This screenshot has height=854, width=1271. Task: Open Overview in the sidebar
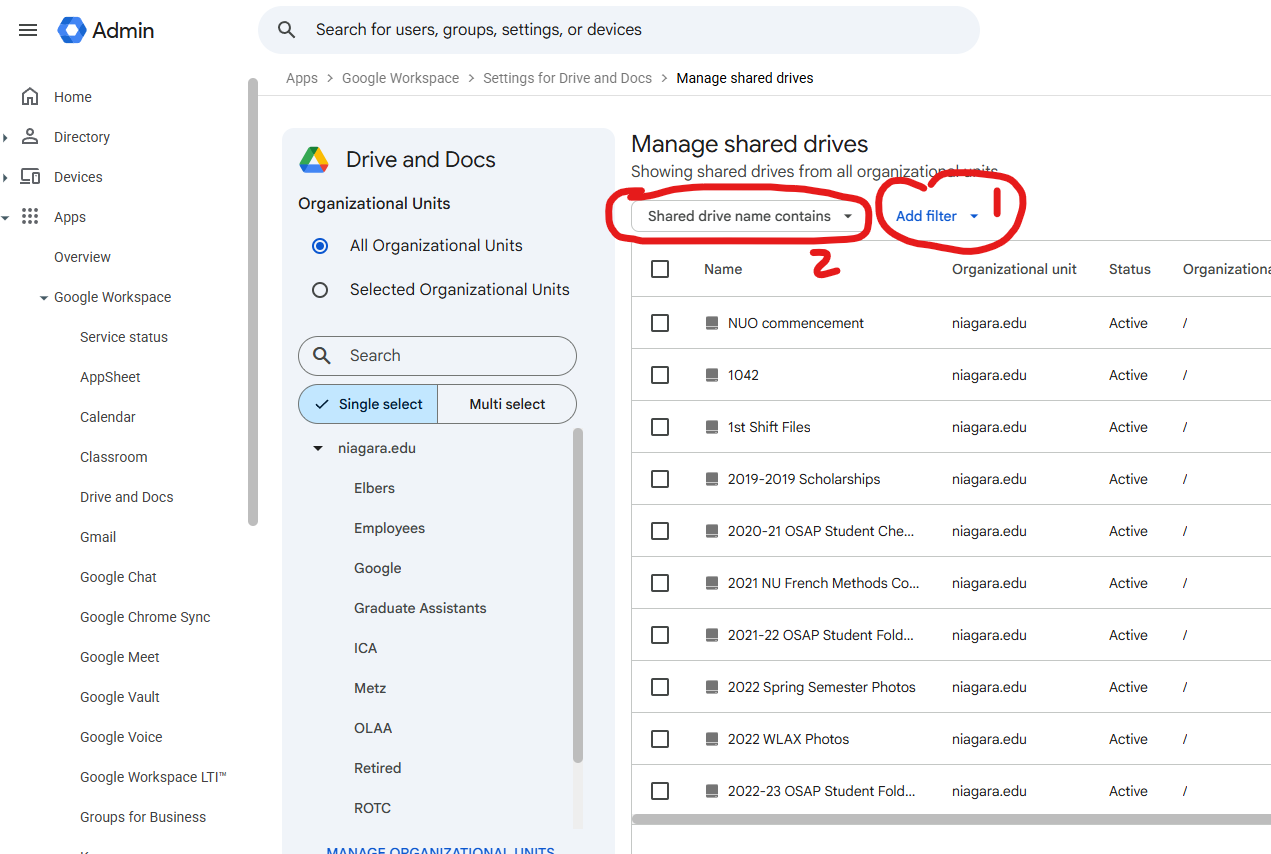pyautogui.click(x=82, y=257)
